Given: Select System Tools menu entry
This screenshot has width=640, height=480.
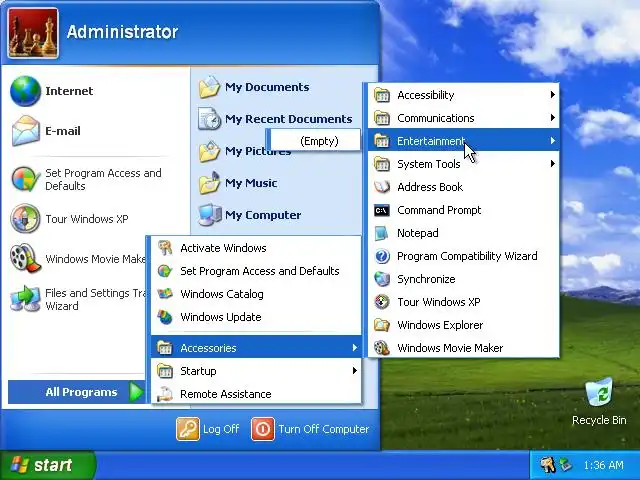Looking at the screenshot, I should [463, 164].
